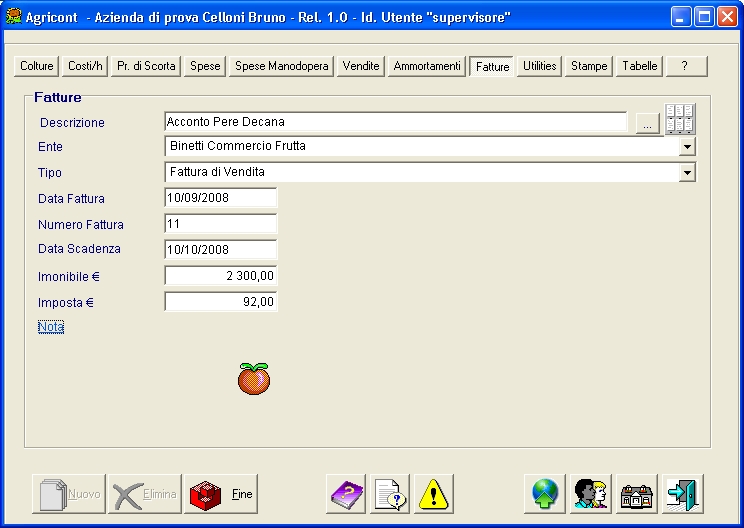The width and height of the screenshot is (744, 528).
Task: Click the exit door icon
Action: tap(683, 494)
